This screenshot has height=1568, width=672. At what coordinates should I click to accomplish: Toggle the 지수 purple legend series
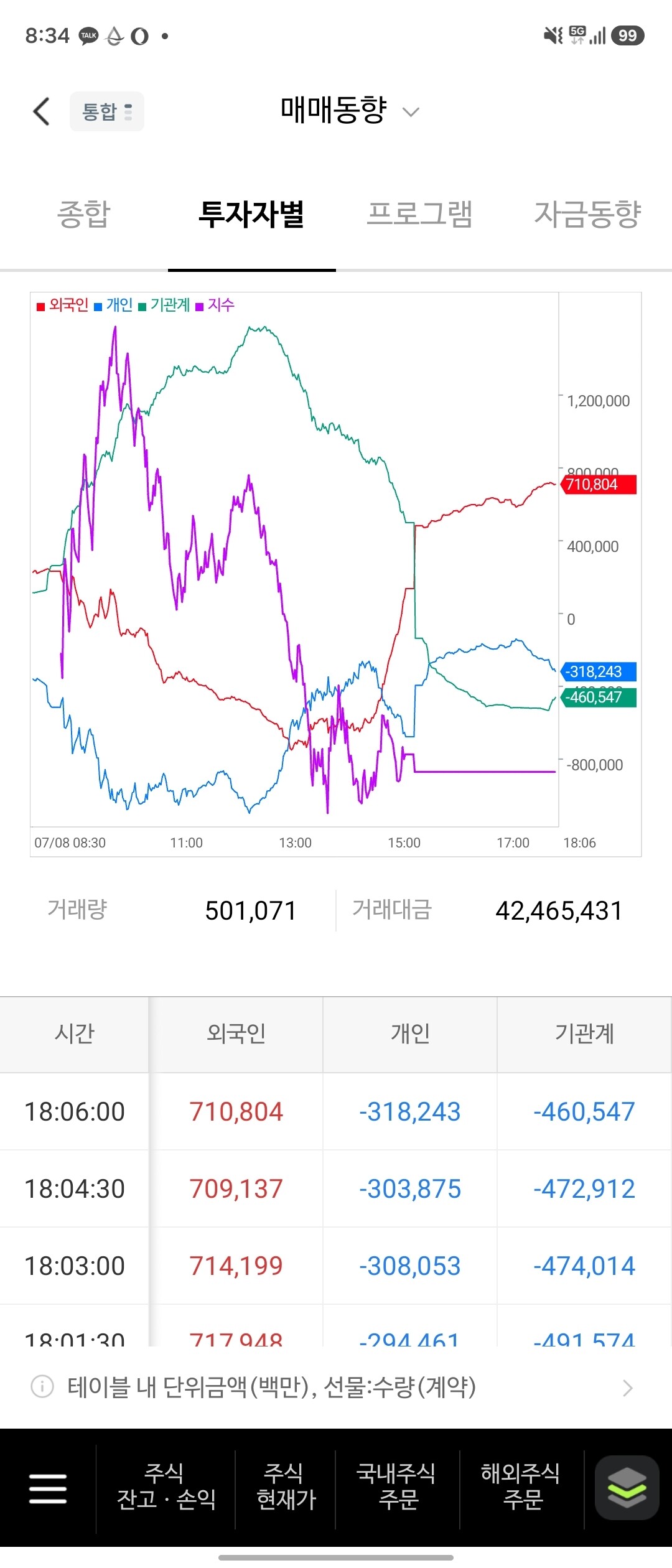(x=215, y=305)
